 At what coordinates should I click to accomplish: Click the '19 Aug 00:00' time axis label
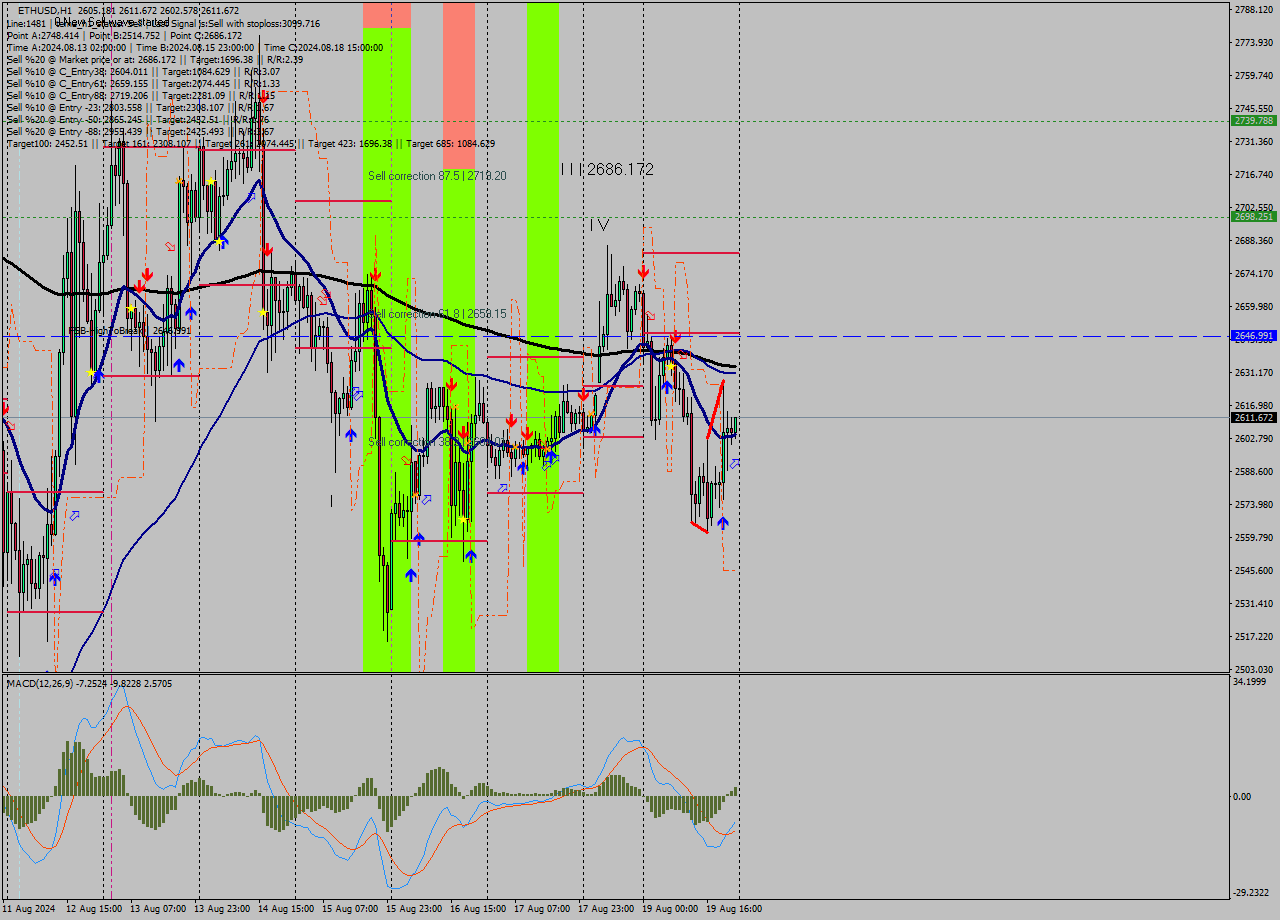coord(670,909)
